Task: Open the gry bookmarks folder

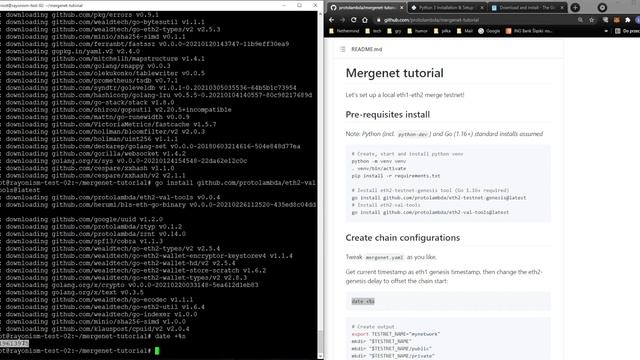Action: coord(394,31)
